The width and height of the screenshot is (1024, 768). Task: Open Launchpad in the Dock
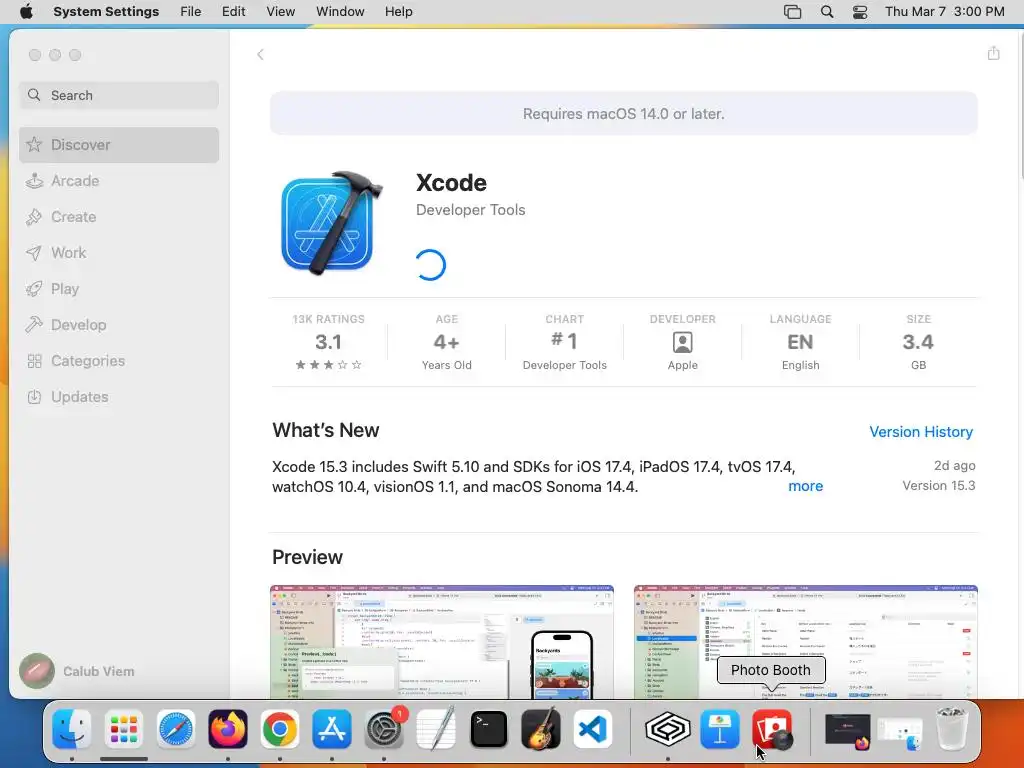click(123, 729)
